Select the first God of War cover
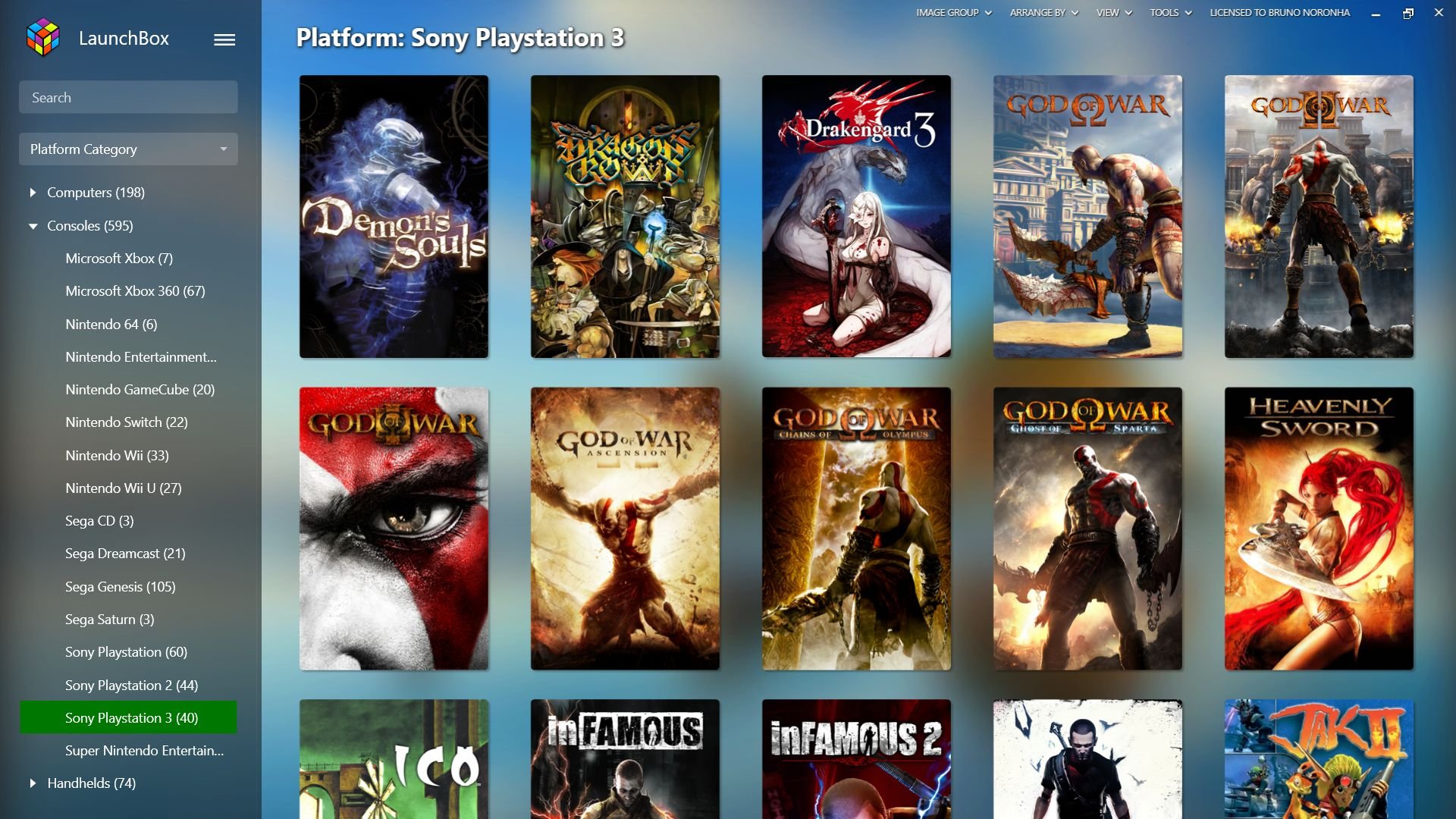 coord(1087,216)
